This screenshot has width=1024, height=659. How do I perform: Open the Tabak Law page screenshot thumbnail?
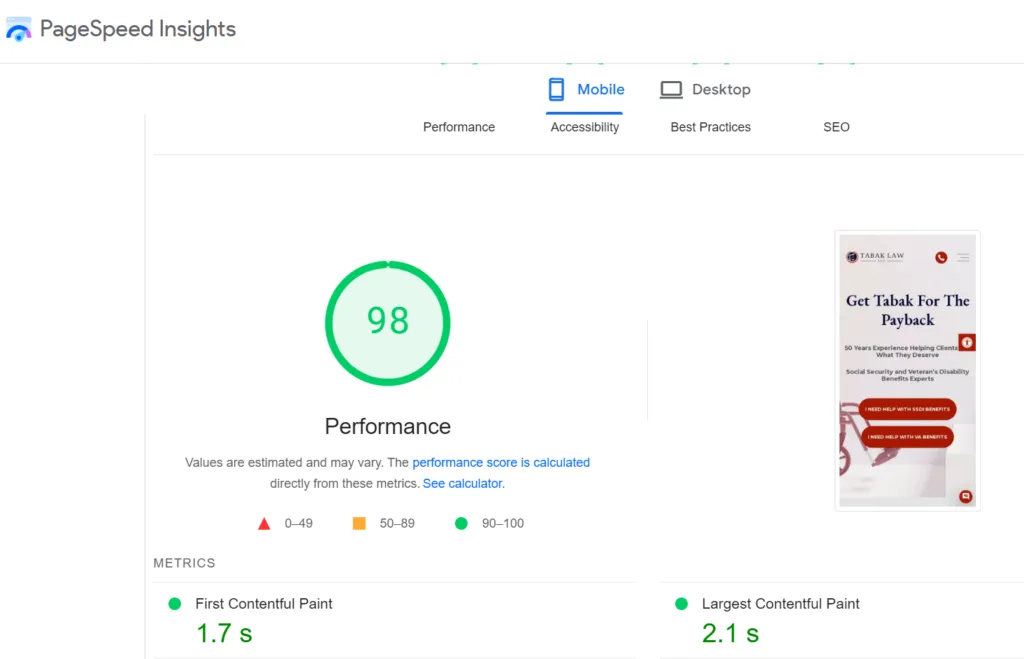click(x=908, y=370)
